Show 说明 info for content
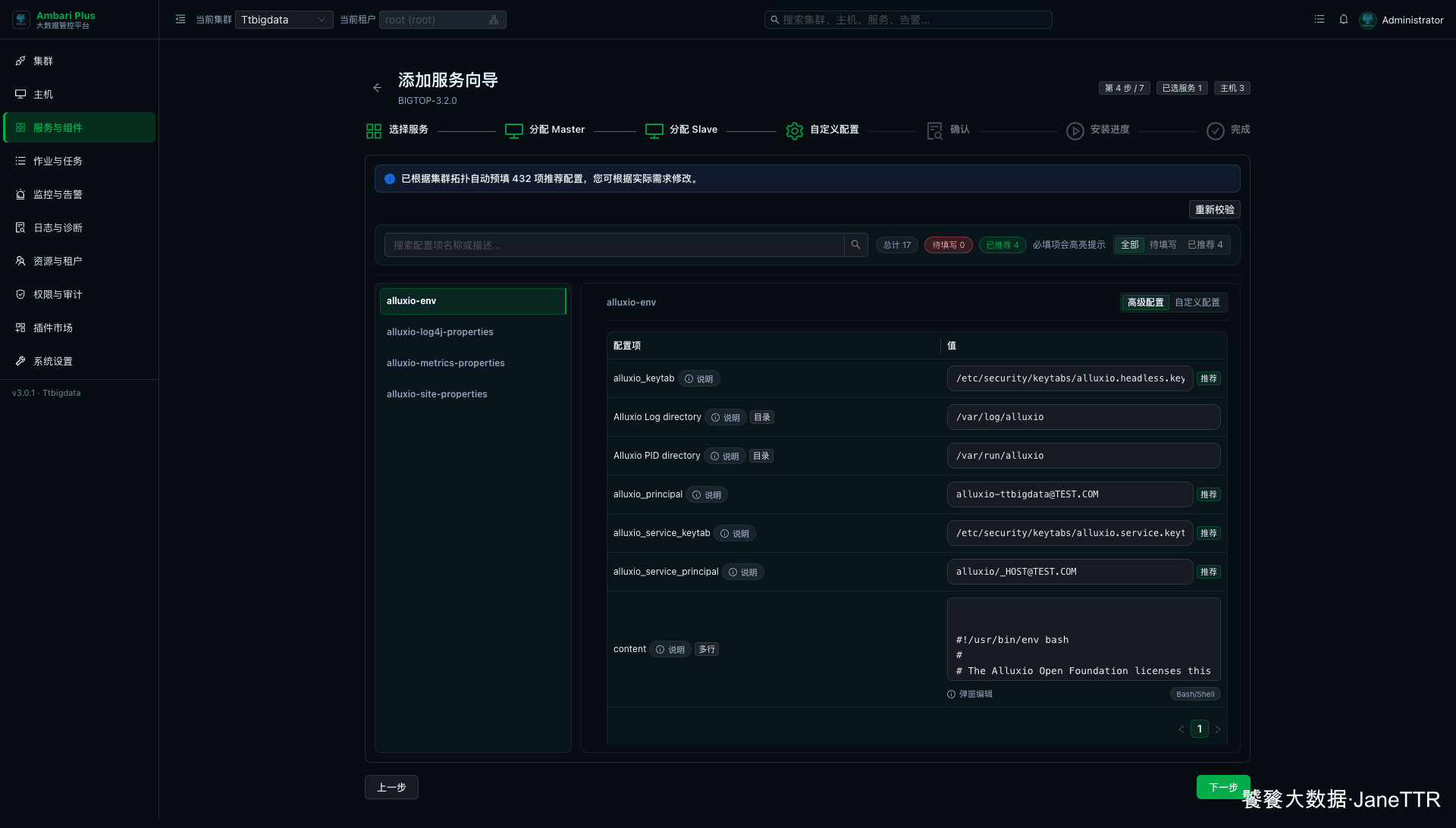This screenshot has width=1456, height=828. (x=670, y=650)
